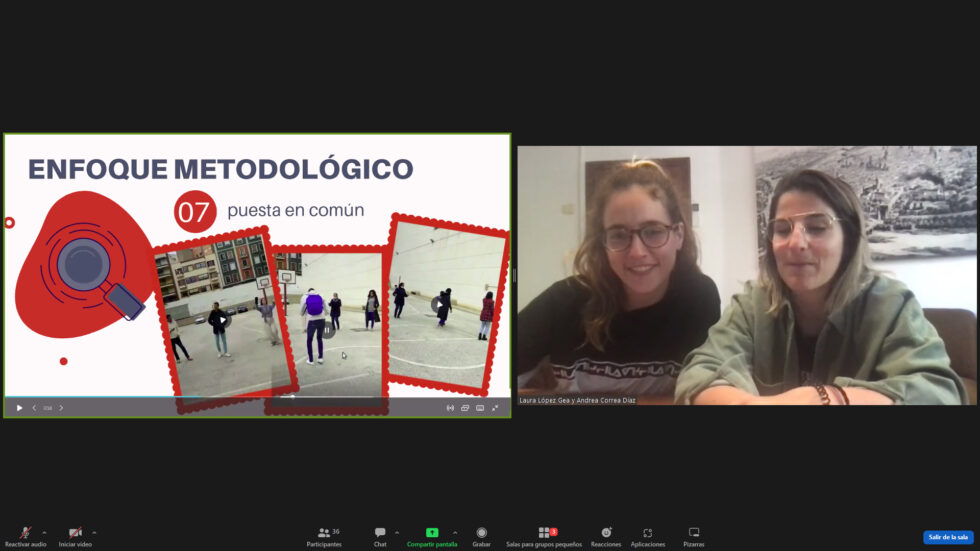Open the Aplicaciones panel

(x=647, y=534)
